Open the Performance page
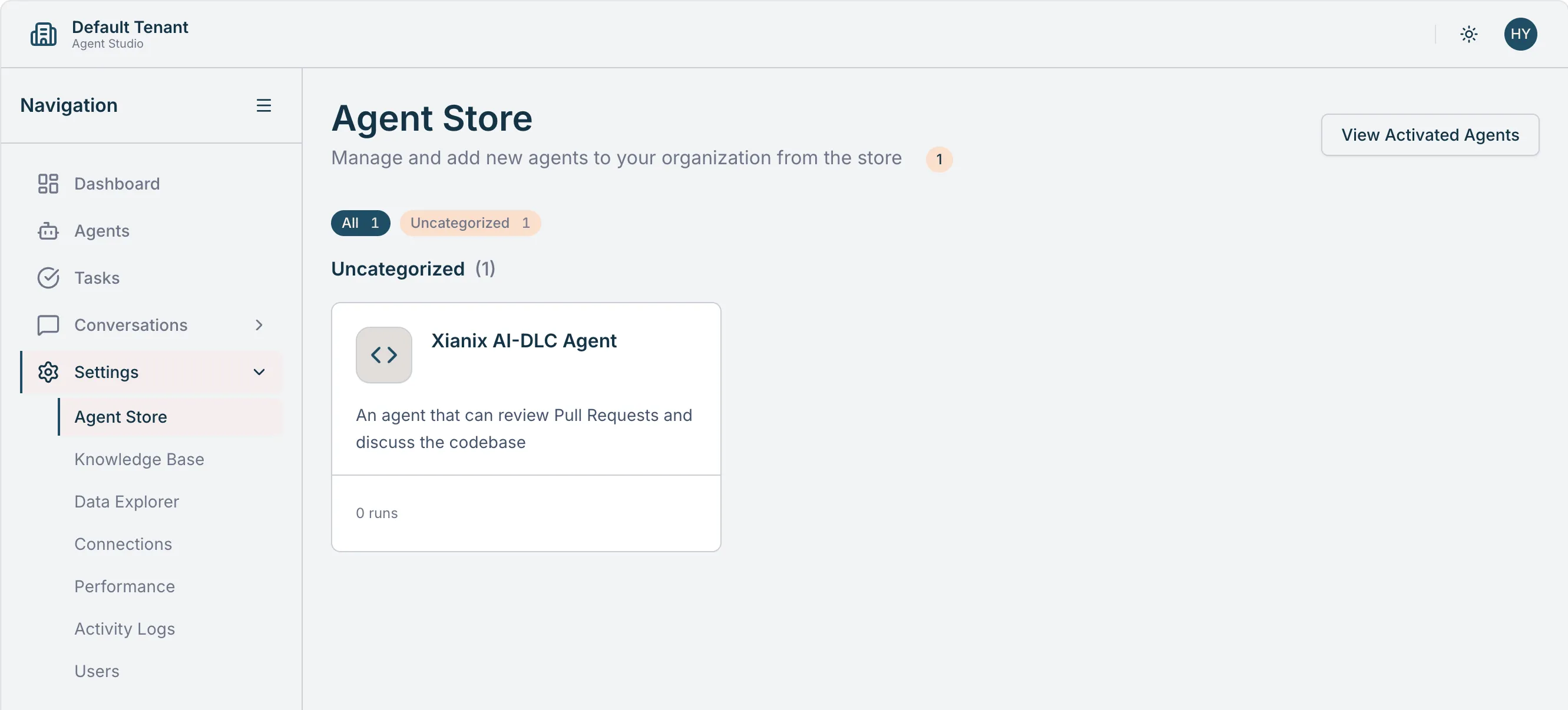 (x=170, y=586)
